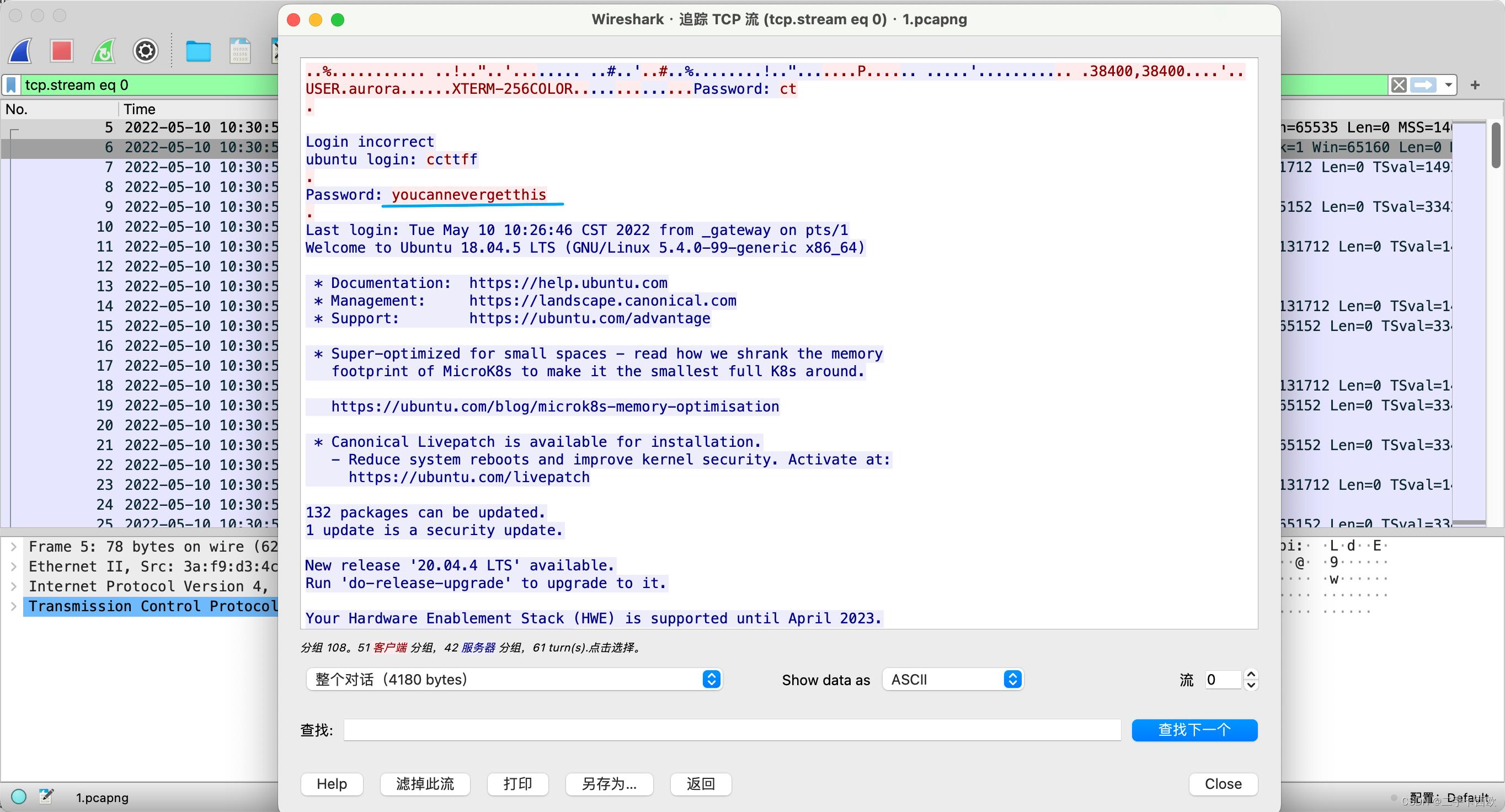
Task: Click the blue shark fin start capture icon
Action: point(20,51)
